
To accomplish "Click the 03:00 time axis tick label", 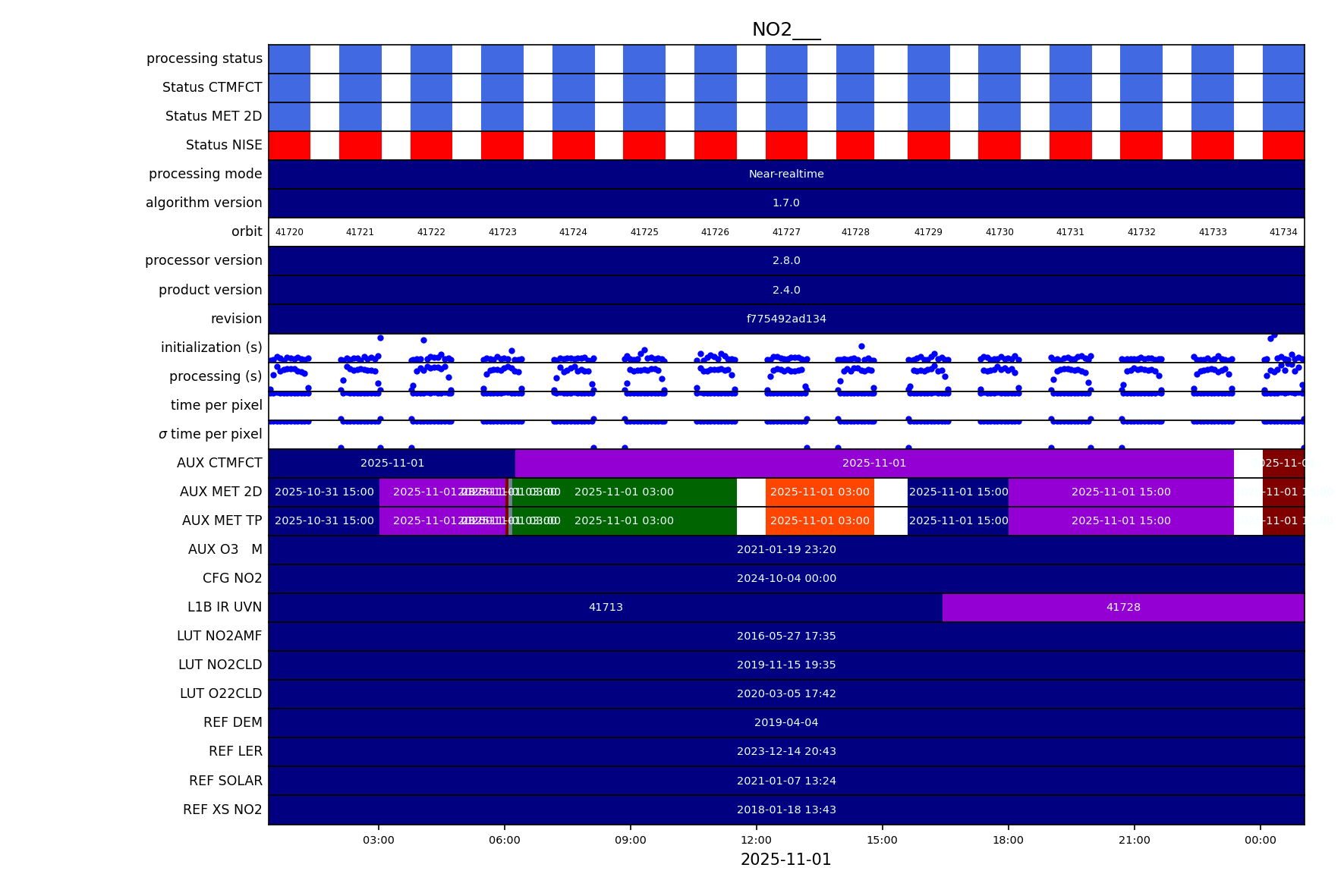I will click(378, 841).
